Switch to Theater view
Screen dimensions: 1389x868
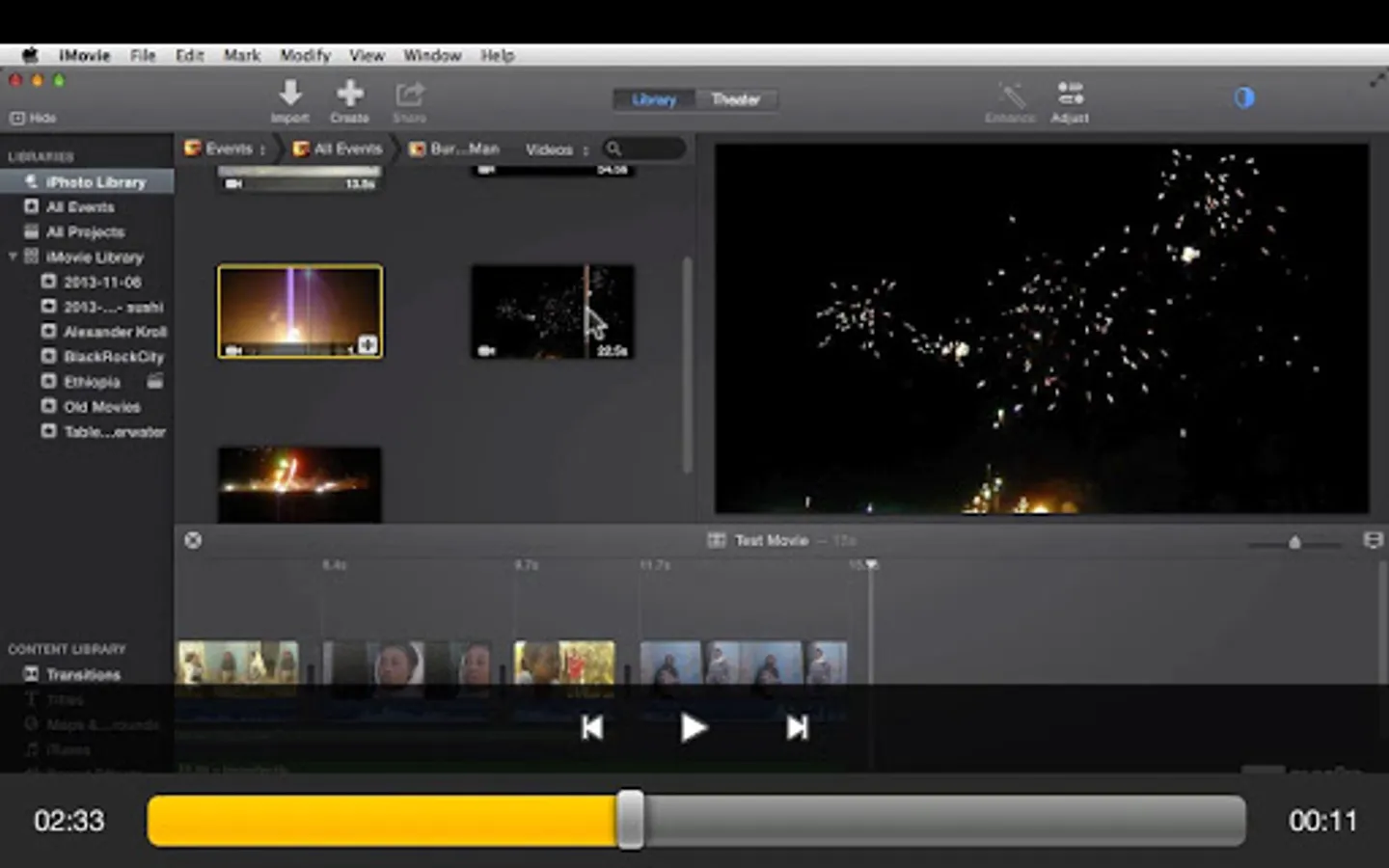tap(735, 99)
